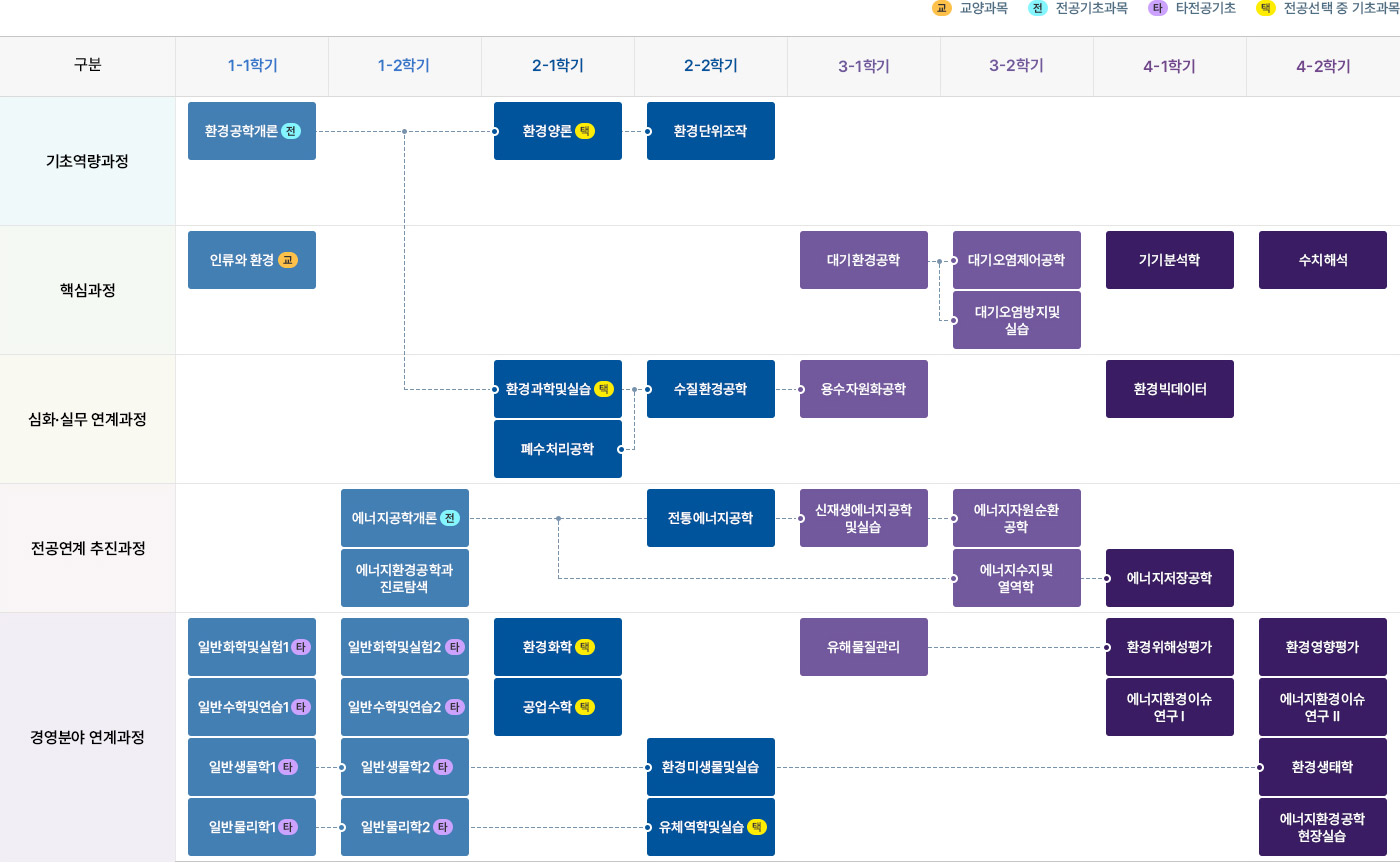This screenshot has width=1400, height=863.
Task: Open the 에너지환경이슈 연구 I course box
Action: click(1170, 707)
